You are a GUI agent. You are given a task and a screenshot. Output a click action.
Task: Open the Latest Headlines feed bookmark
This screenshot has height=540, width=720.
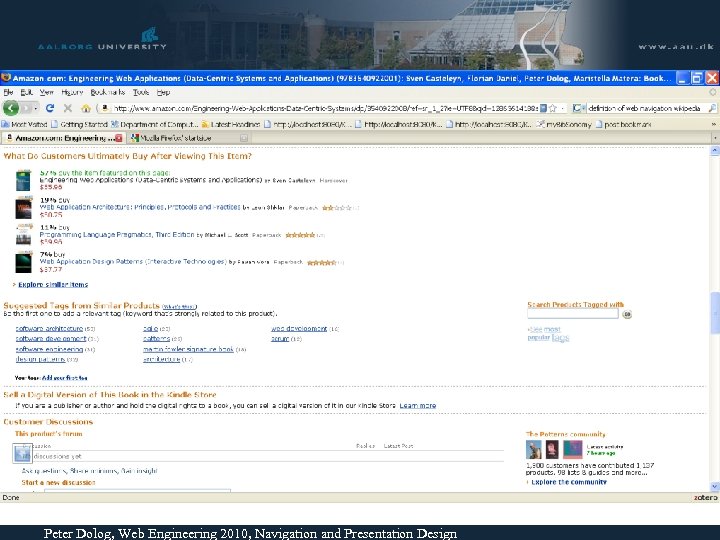pyautogui.click(x=231, y=124)
